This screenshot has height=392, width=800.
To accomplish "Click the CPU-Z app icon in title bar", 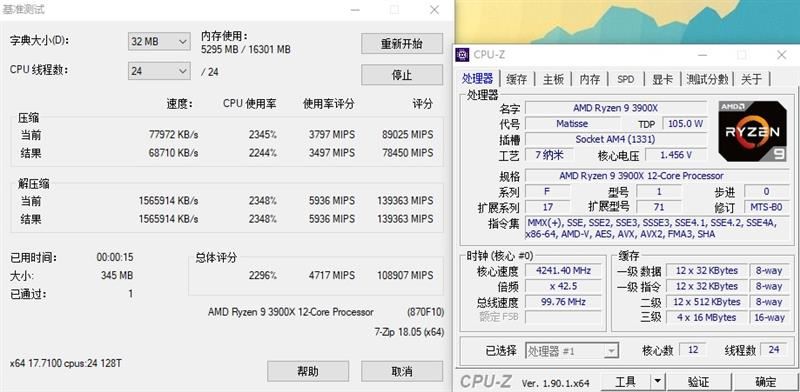I will click(x=462, y=55).
